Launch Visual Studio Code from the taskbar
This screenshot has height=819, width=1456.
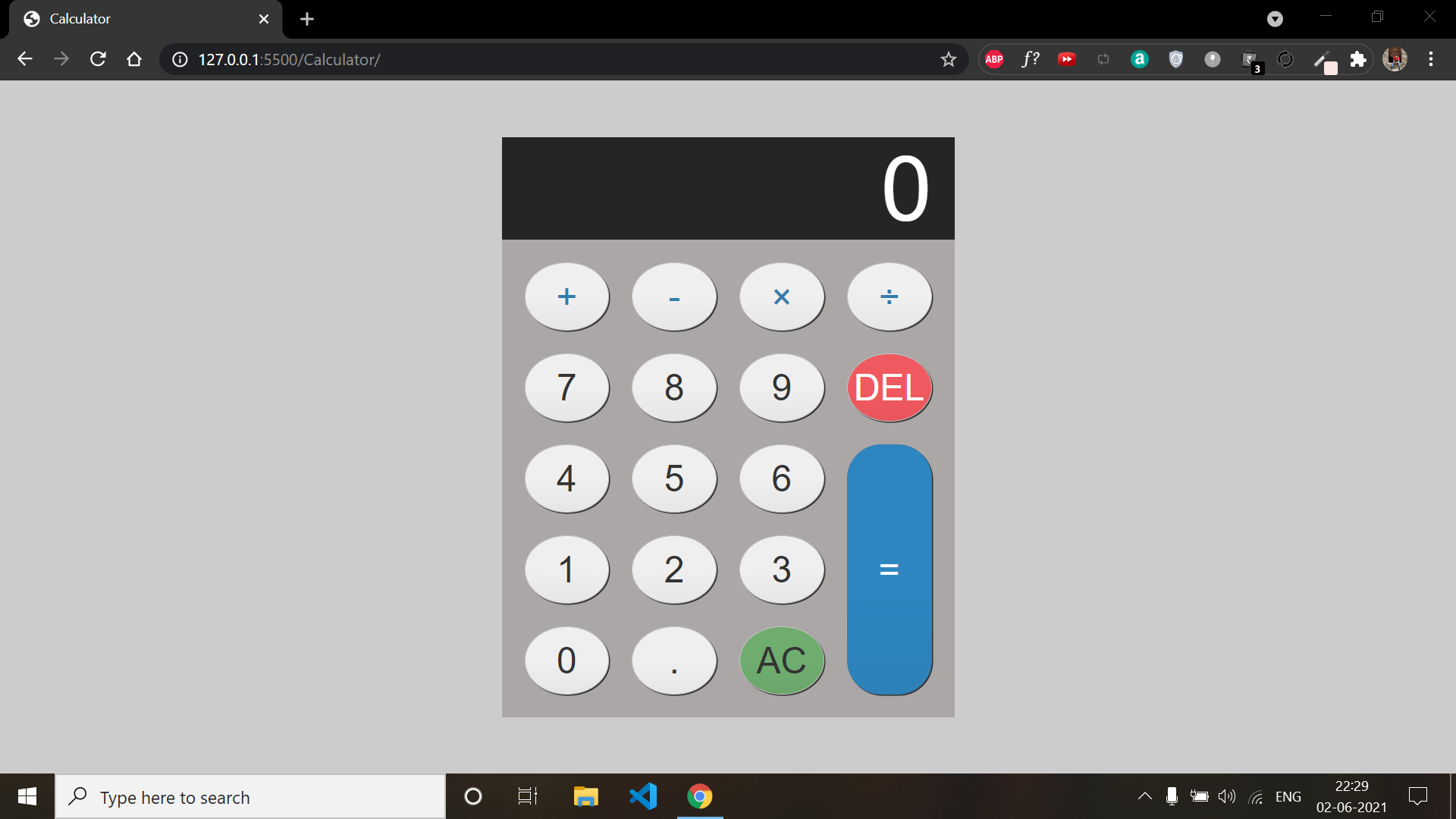pos(642,796)
